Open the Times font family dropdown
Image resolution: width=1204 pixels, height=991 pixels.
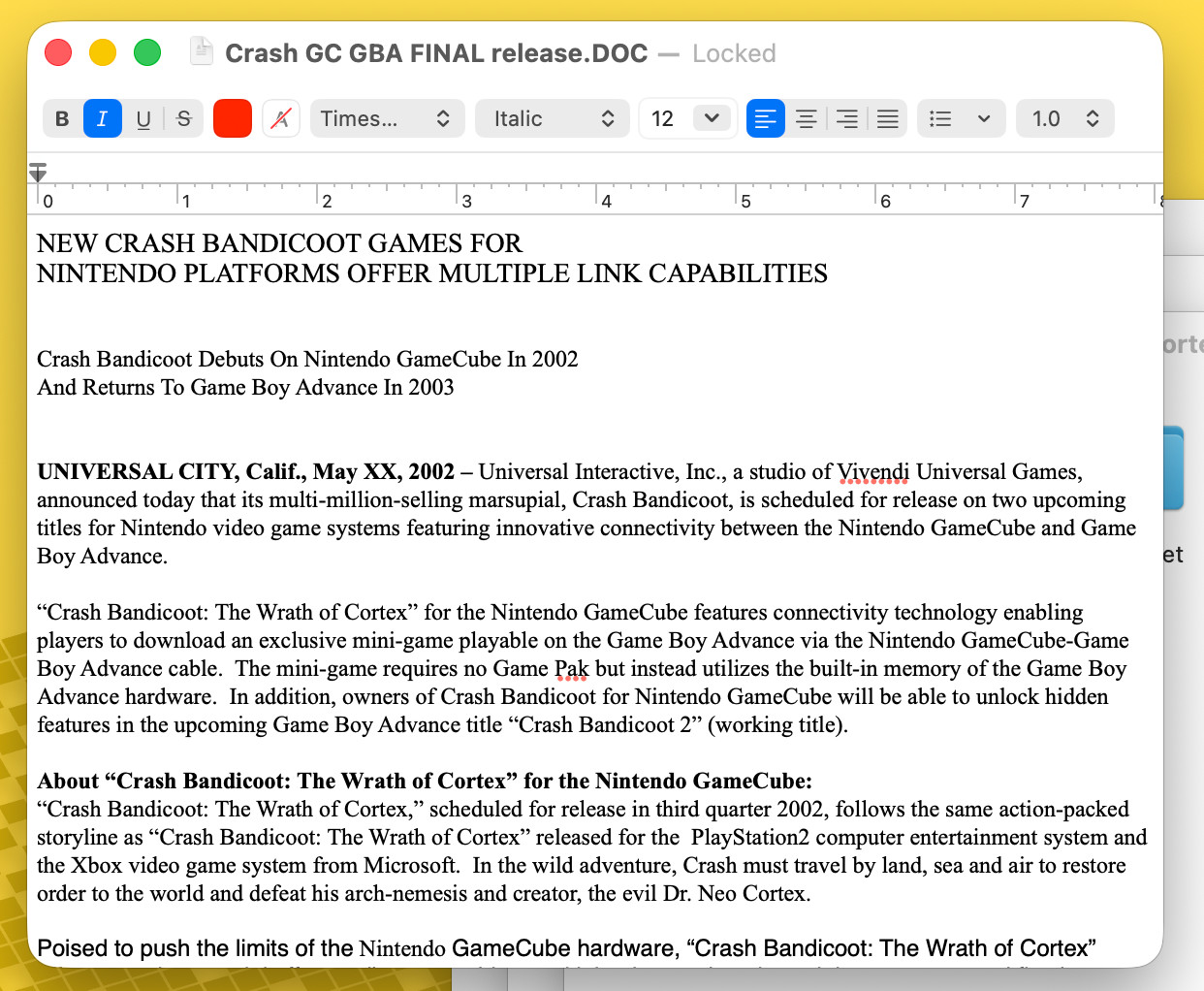(387, 118)
